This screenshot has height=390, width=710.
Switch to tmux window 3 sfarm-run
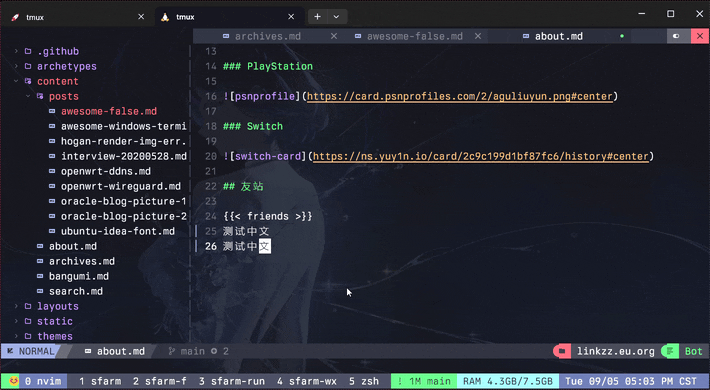[x=232, y=381]
